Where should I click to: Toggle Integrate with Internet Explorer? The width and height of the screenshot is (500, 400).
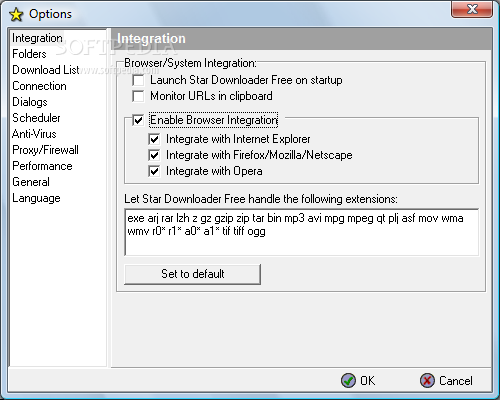[154, 139]
